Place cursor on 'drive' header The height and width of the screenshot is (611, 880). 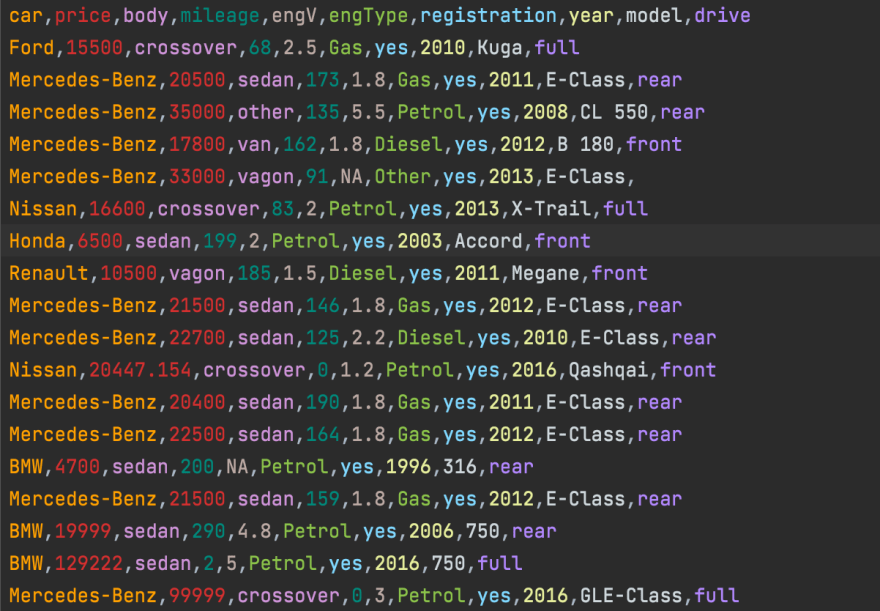(x=722, y=16)
